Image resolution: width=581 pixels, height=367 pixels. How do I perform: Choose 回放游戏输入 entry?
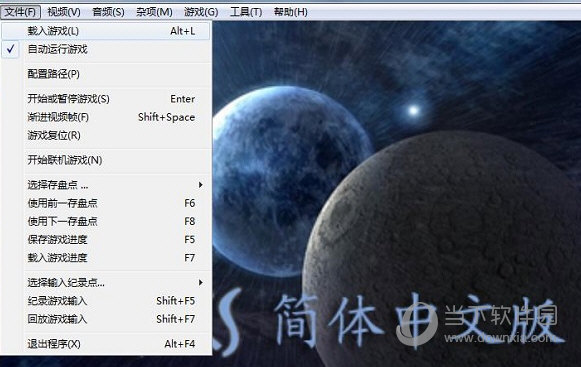pyautogui.click(x=106, y=319)
